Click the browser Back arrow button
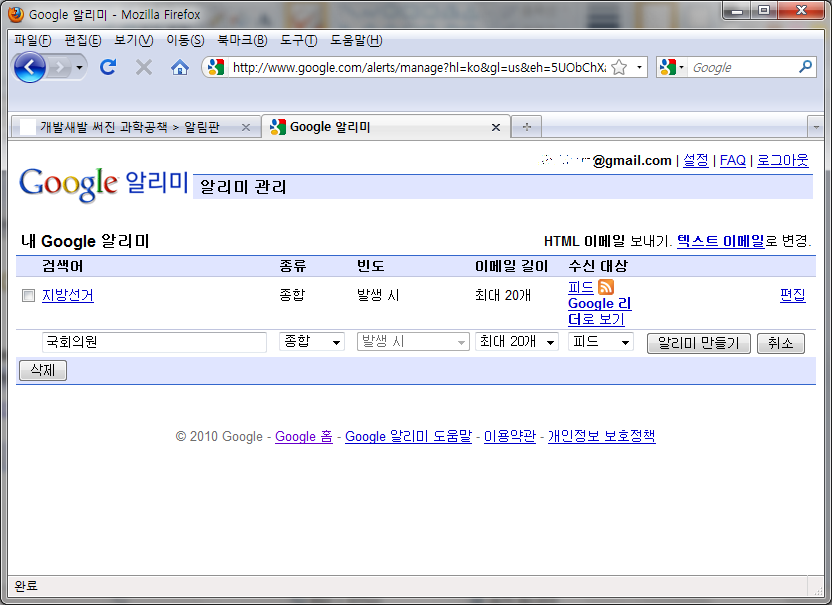This screenshot has height=605, width=832. pyautogui.click(x=30, y=67)
